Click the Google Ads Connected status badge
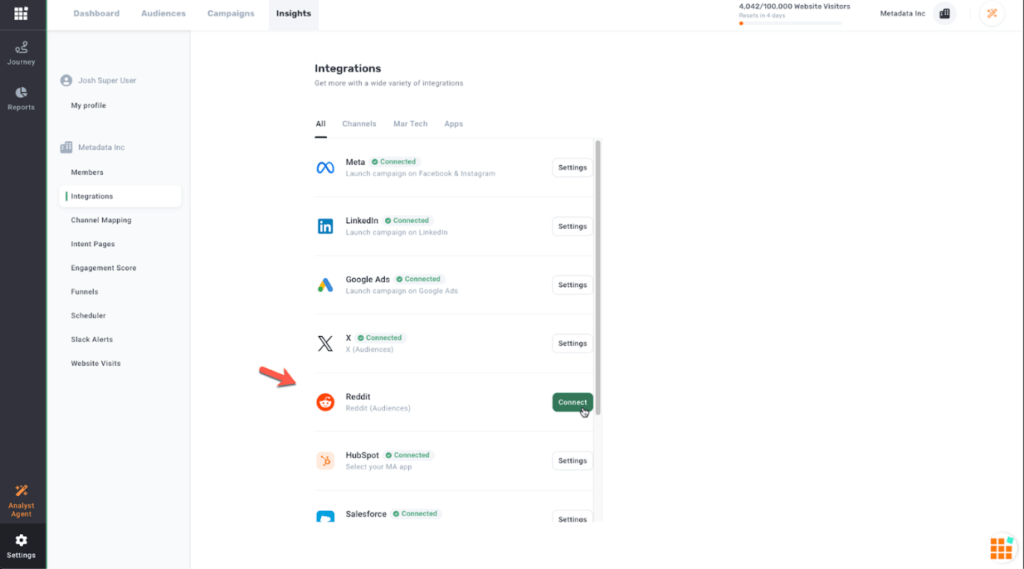The height and width of the screenshot is (569, 1024). (x=419, y=279)
